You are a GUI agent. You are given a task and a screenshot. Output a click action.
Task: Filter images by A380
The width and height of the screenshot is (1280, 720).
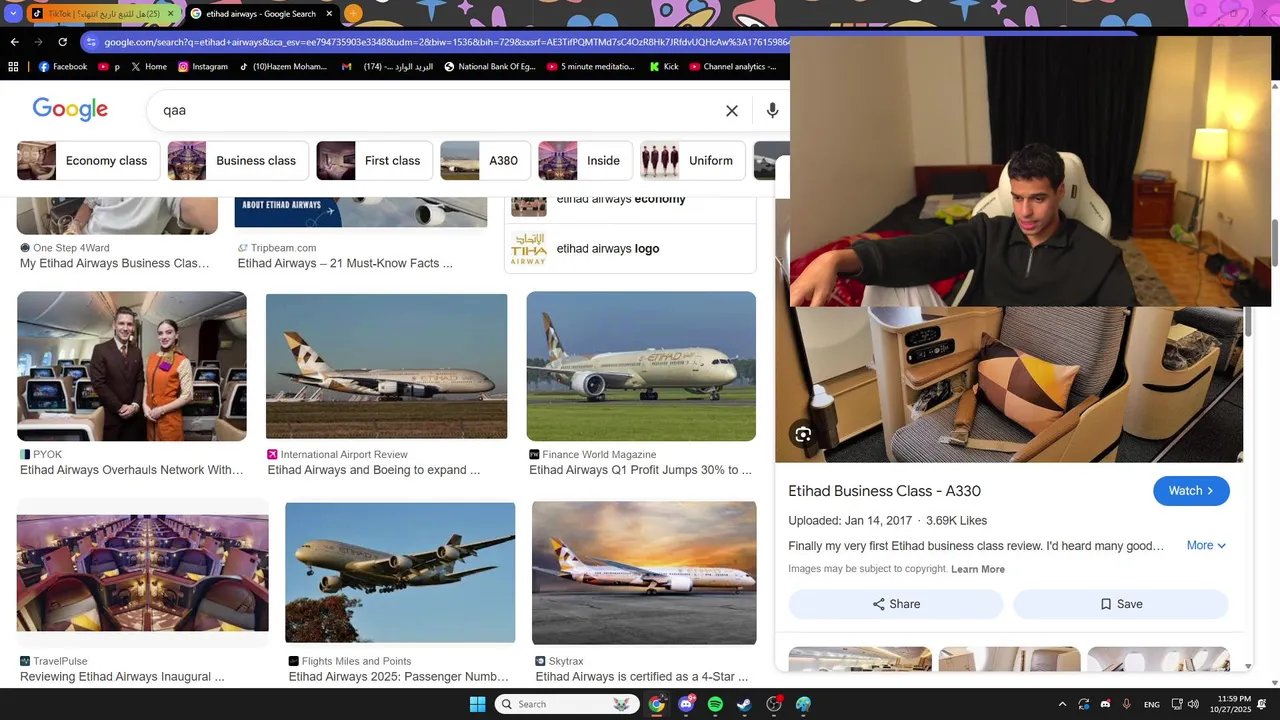point(485,161)
